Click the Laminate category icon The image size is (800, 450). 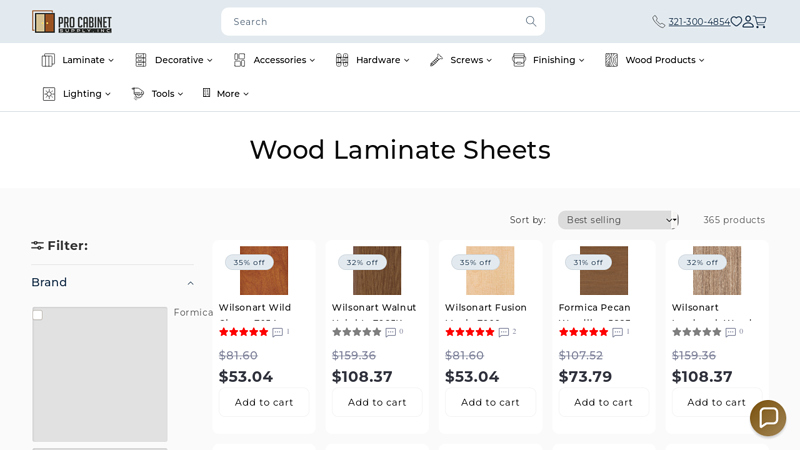click(48, 60)
